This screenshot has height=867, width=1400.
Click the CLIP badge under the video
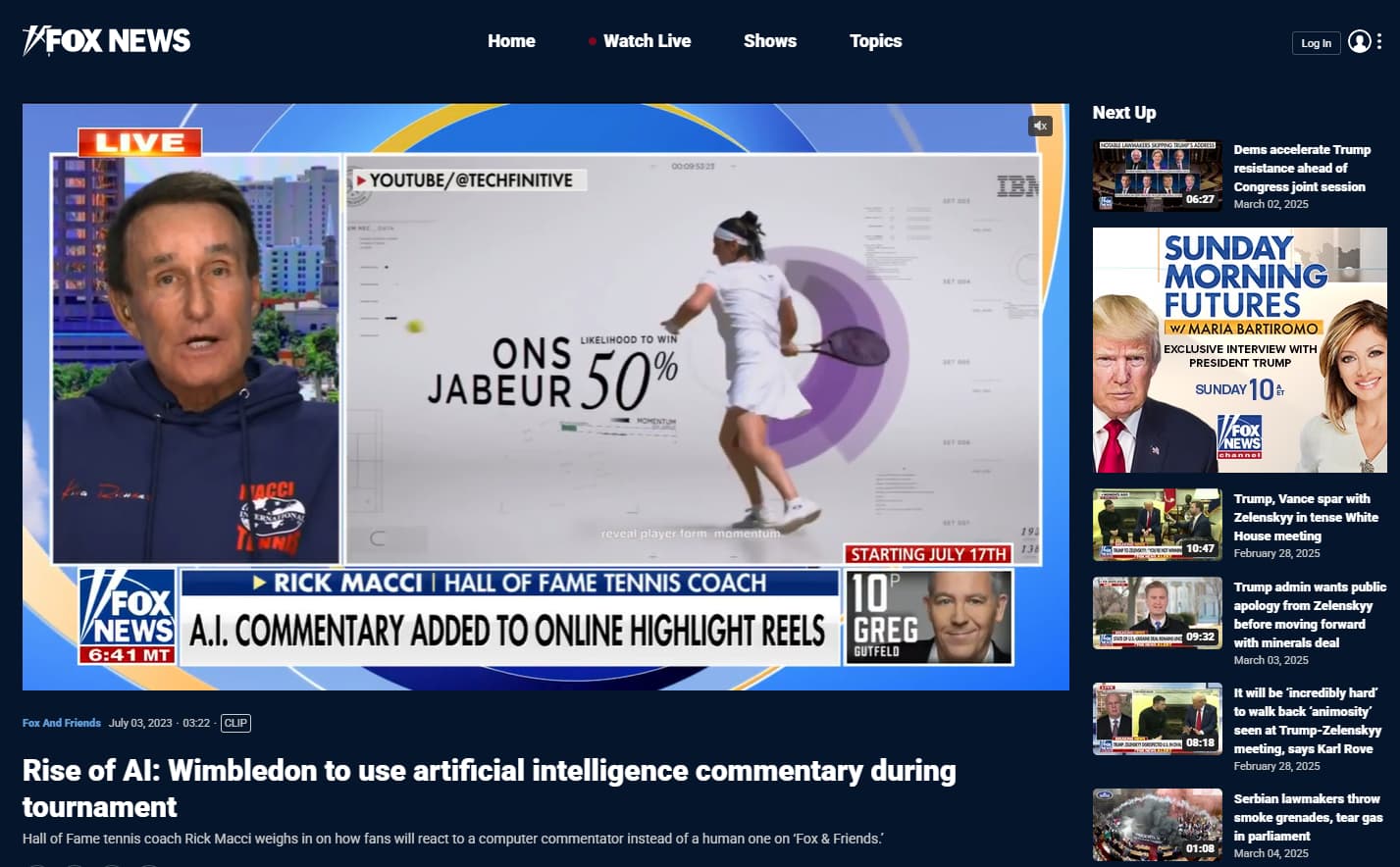pos(235,723)
